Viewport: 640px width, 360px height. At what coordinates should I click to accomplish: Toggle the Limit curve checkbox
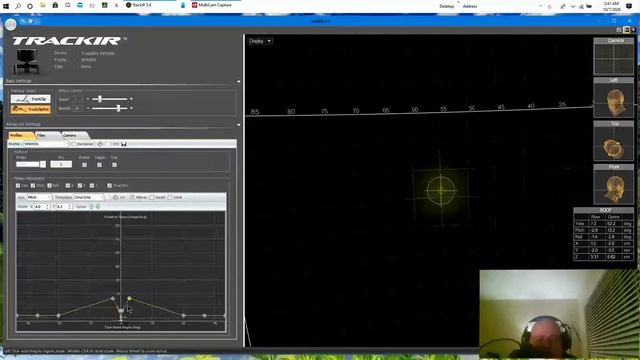(x=170, y=197)
